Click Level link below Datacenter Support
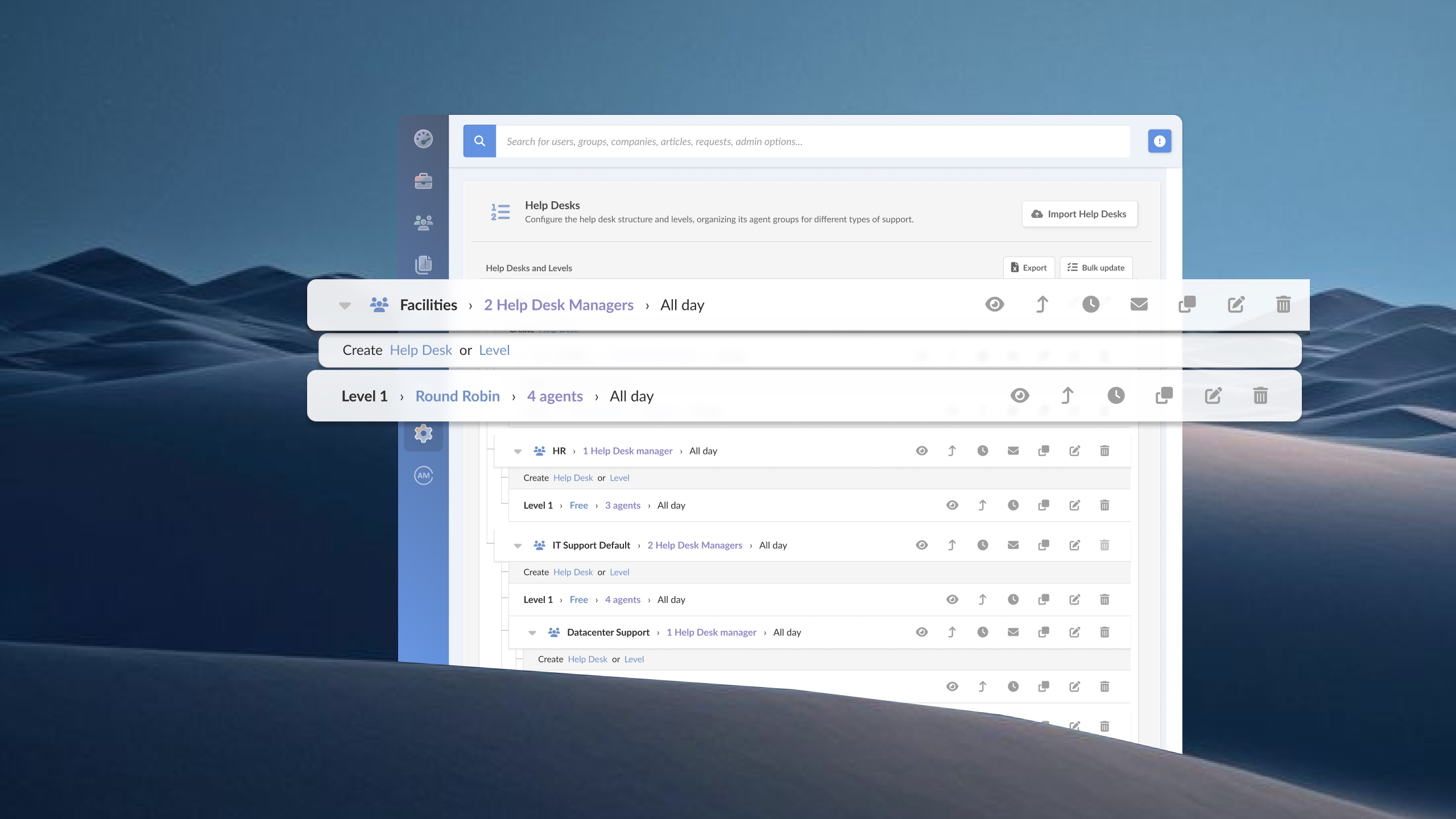Image resolution: width=1456 pixels, height=819 pixels. (634, 659)
